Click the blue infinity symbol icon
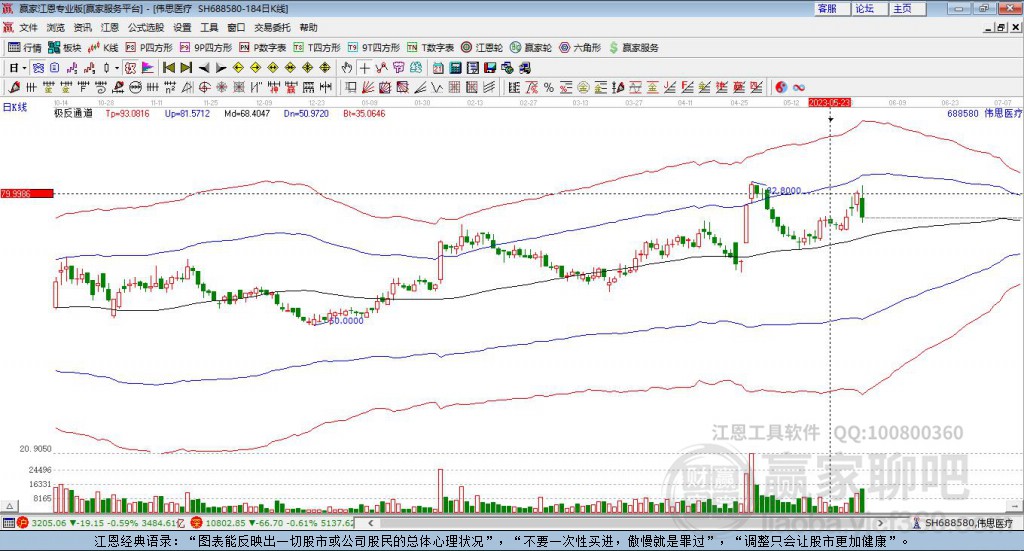Image resolution: width=1024 pixels, height=551 pixels. (798, 87)
